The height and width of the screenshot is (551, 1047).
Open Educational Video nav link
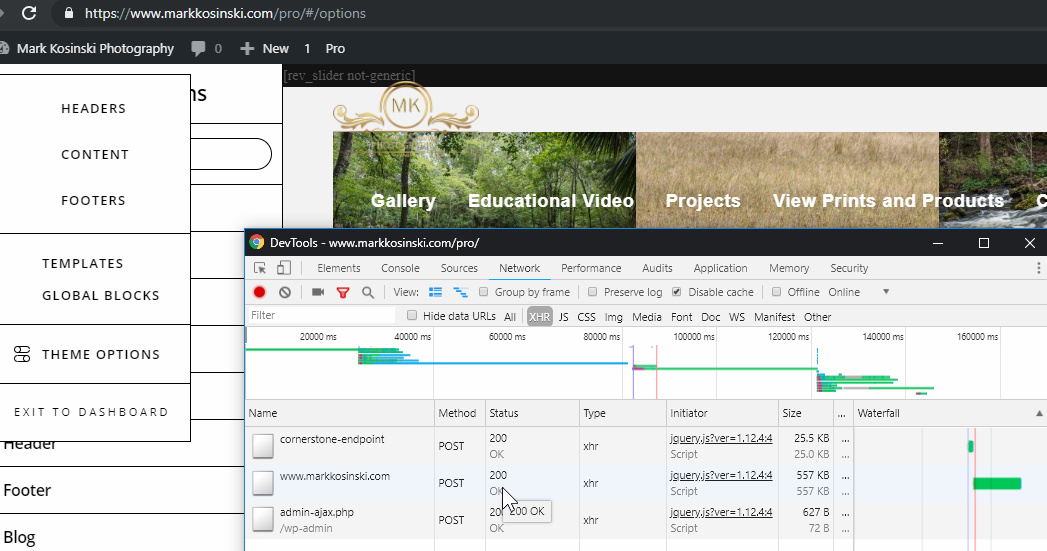[x=551, y=200]
